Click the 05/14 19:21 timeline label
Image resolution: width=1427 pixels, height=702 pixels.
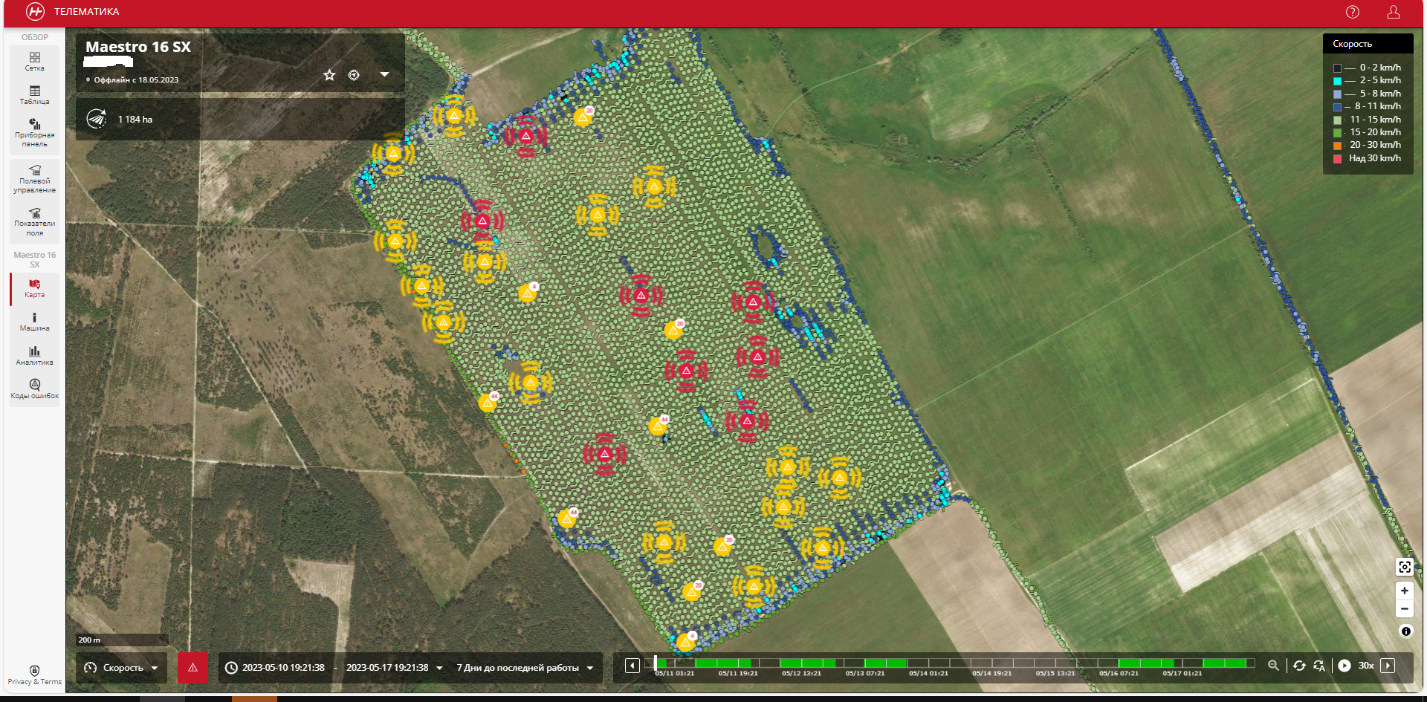click(x=992, y=673)
